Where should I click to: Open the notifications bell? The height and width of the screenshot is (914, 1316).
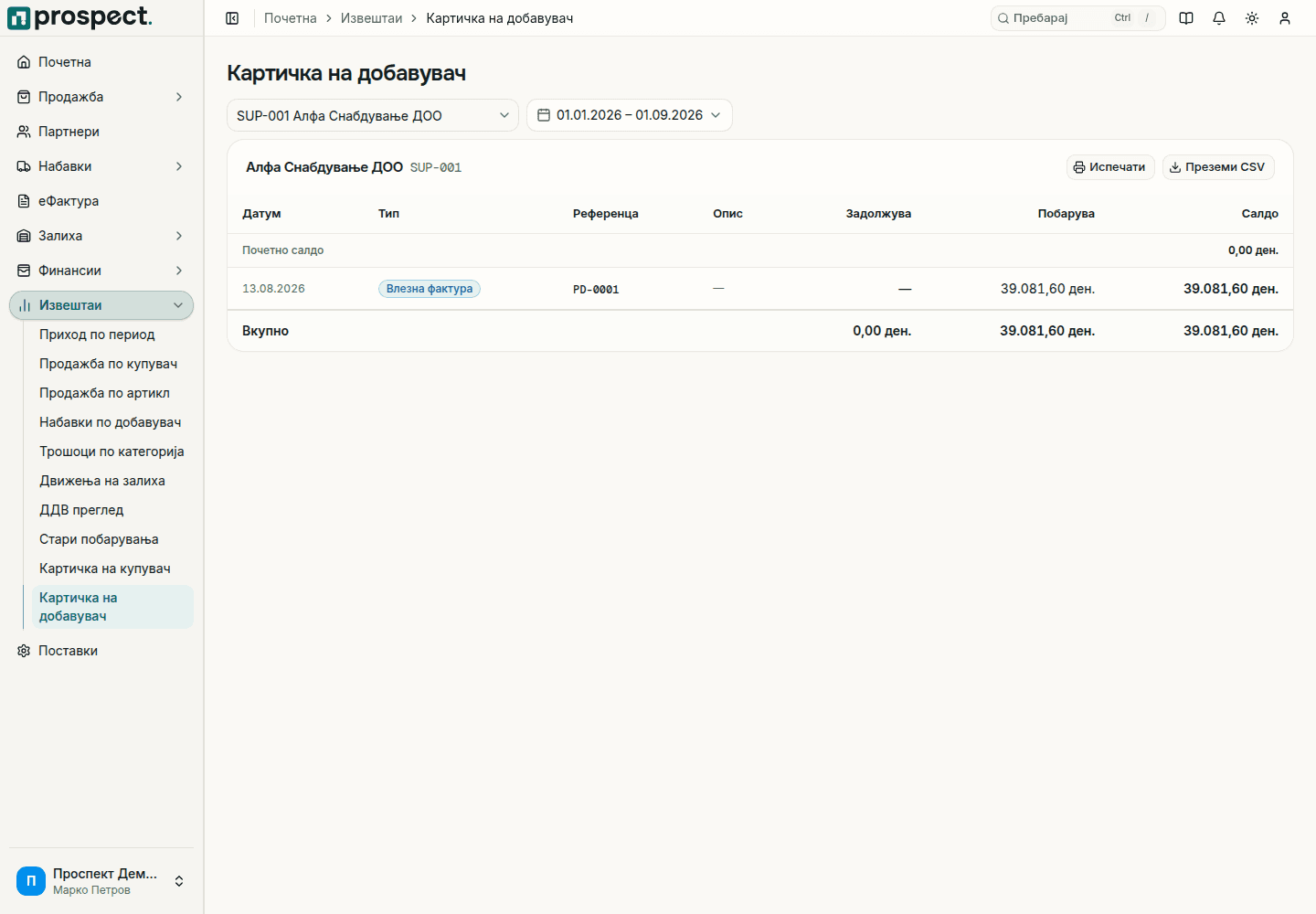pyautogui.click(x=1219, y=18)
